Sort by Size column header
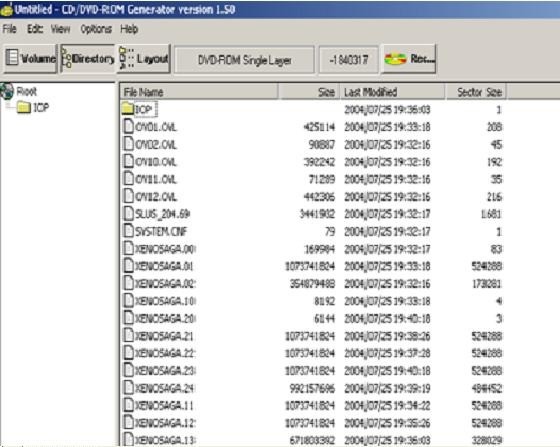 pyautogui.click(x=309, y=92)
